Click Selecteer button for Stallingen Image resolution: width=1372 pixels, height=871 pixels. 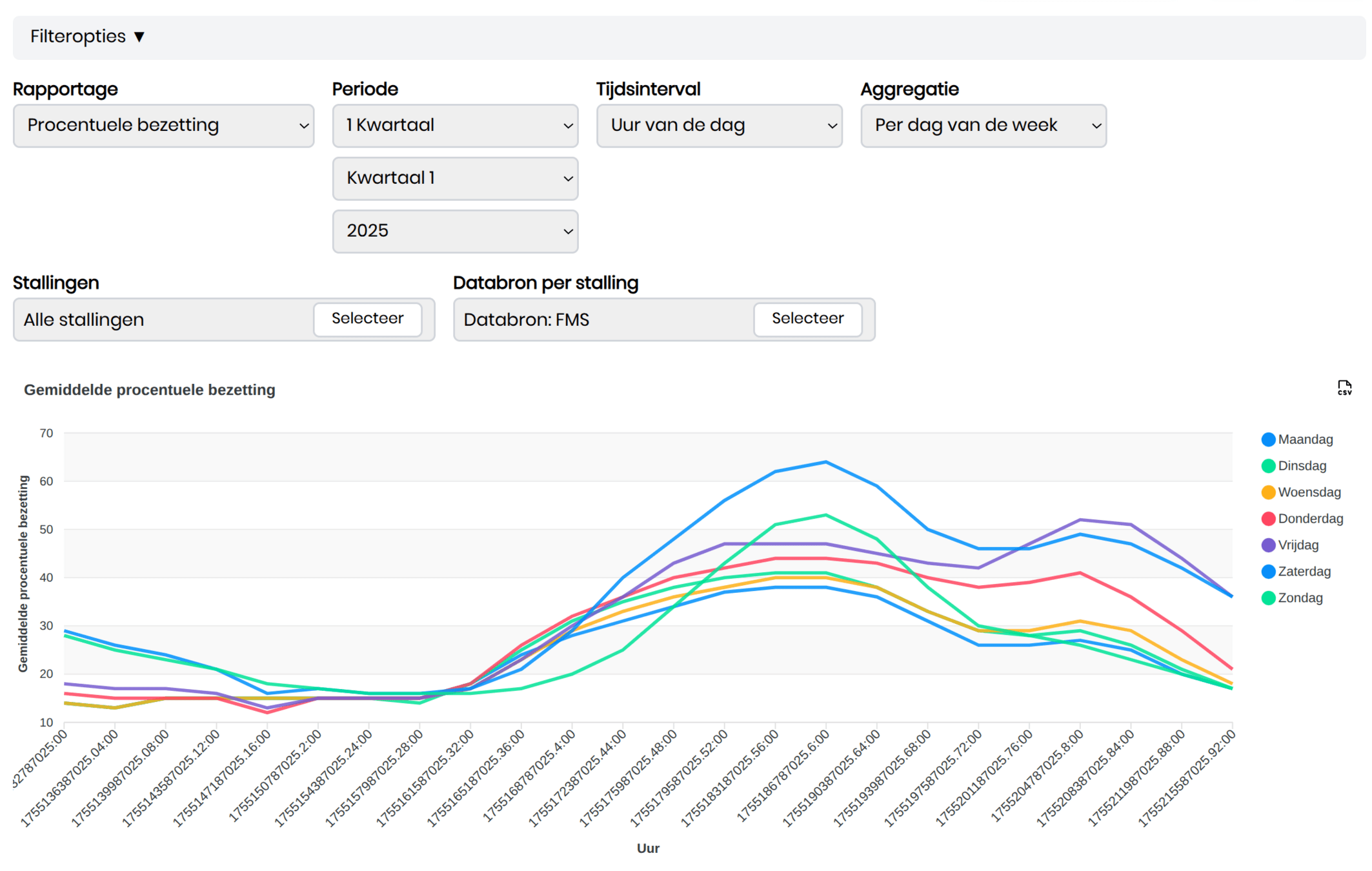click(367, 319)
